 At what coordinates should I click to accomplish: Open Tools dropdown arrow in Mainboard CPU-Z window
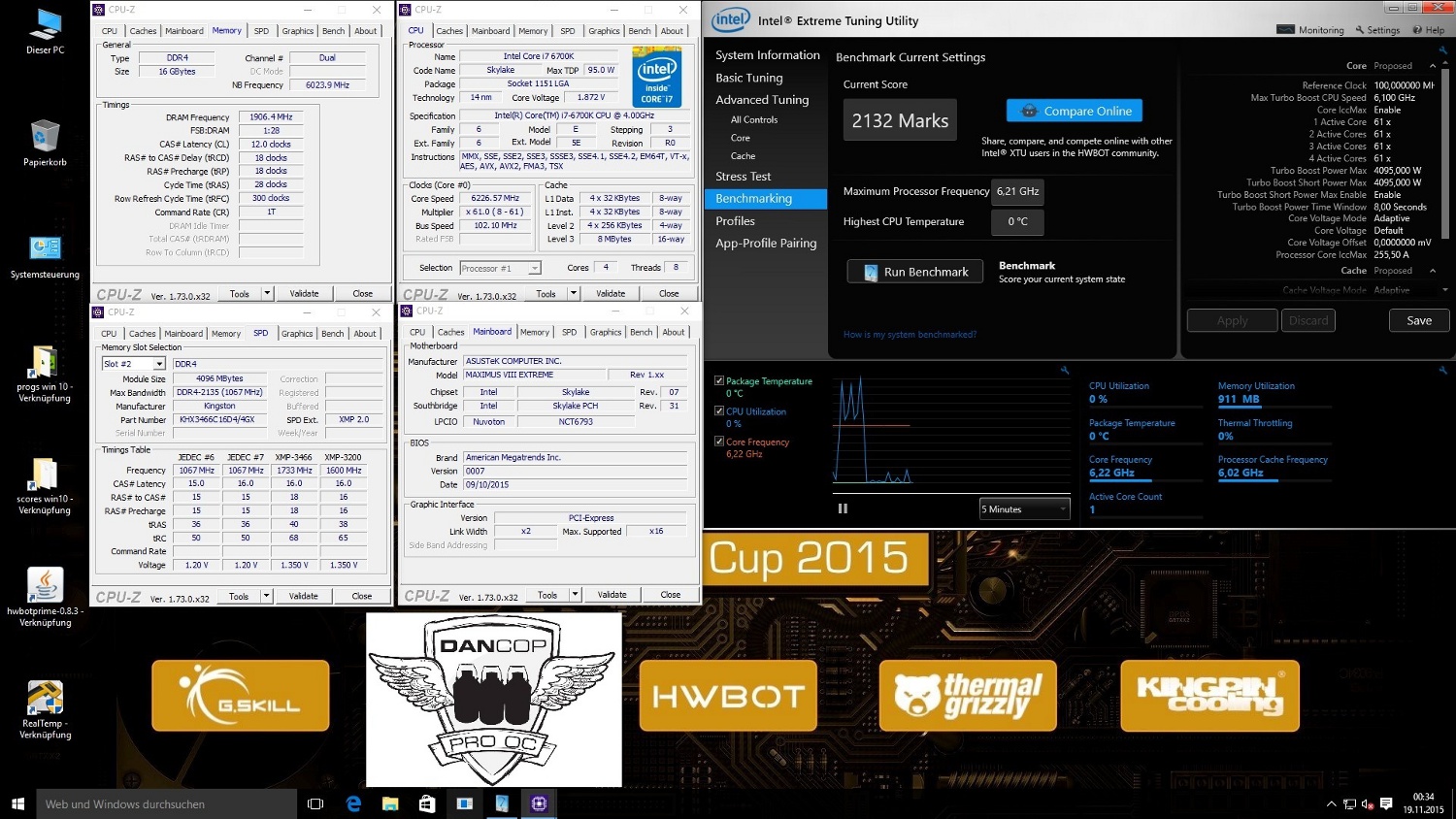[575, 594]
